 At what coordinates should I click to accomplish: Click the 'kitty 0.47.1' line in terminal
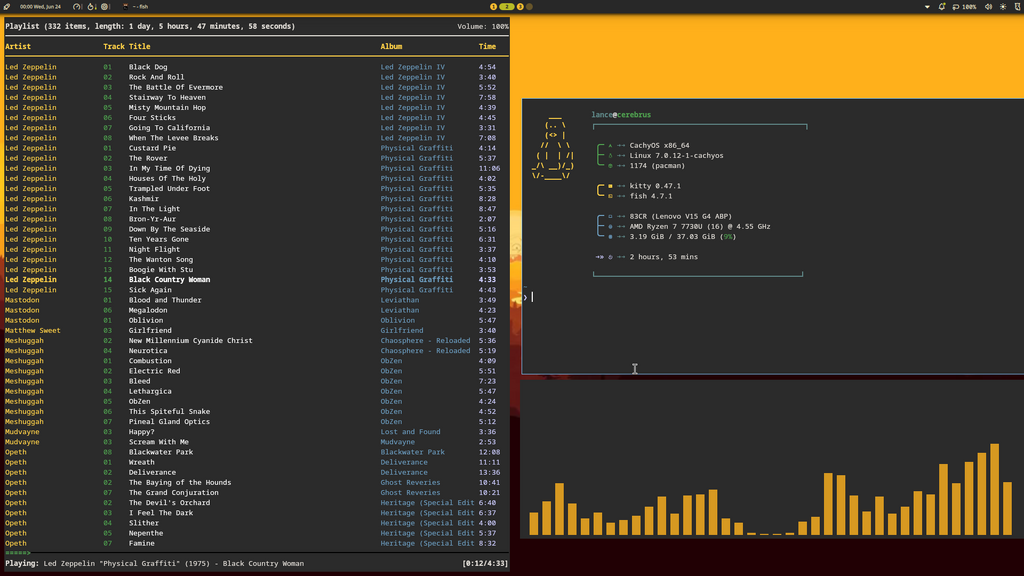(x=655, y=186)
